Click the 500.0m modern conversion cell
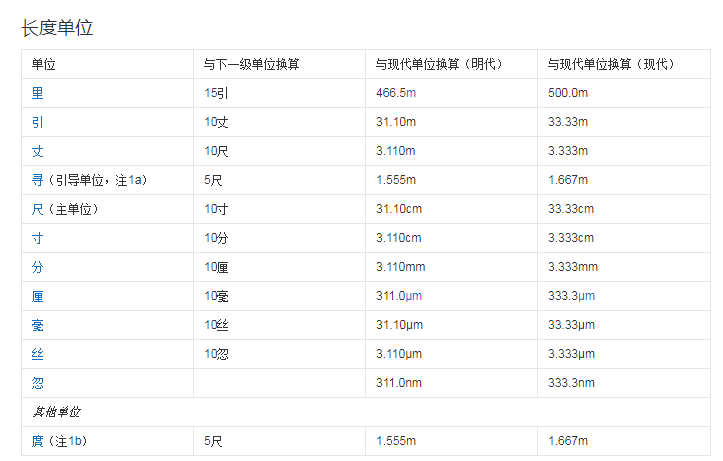723x461 pixels. click(568, 93)
